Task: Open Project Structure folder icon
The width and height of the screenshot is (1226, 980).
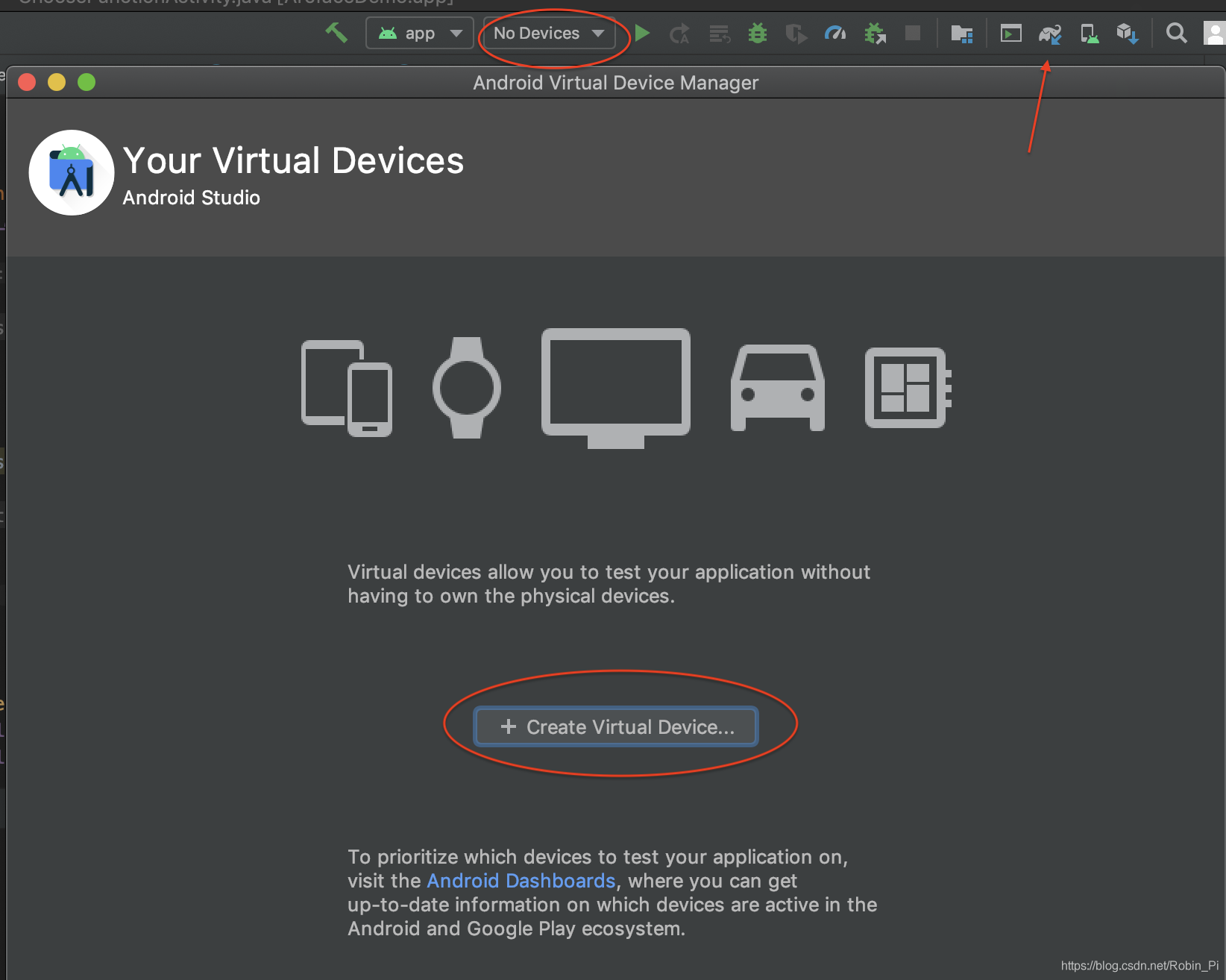Action: pyautogui.click(x=962, y=34)
